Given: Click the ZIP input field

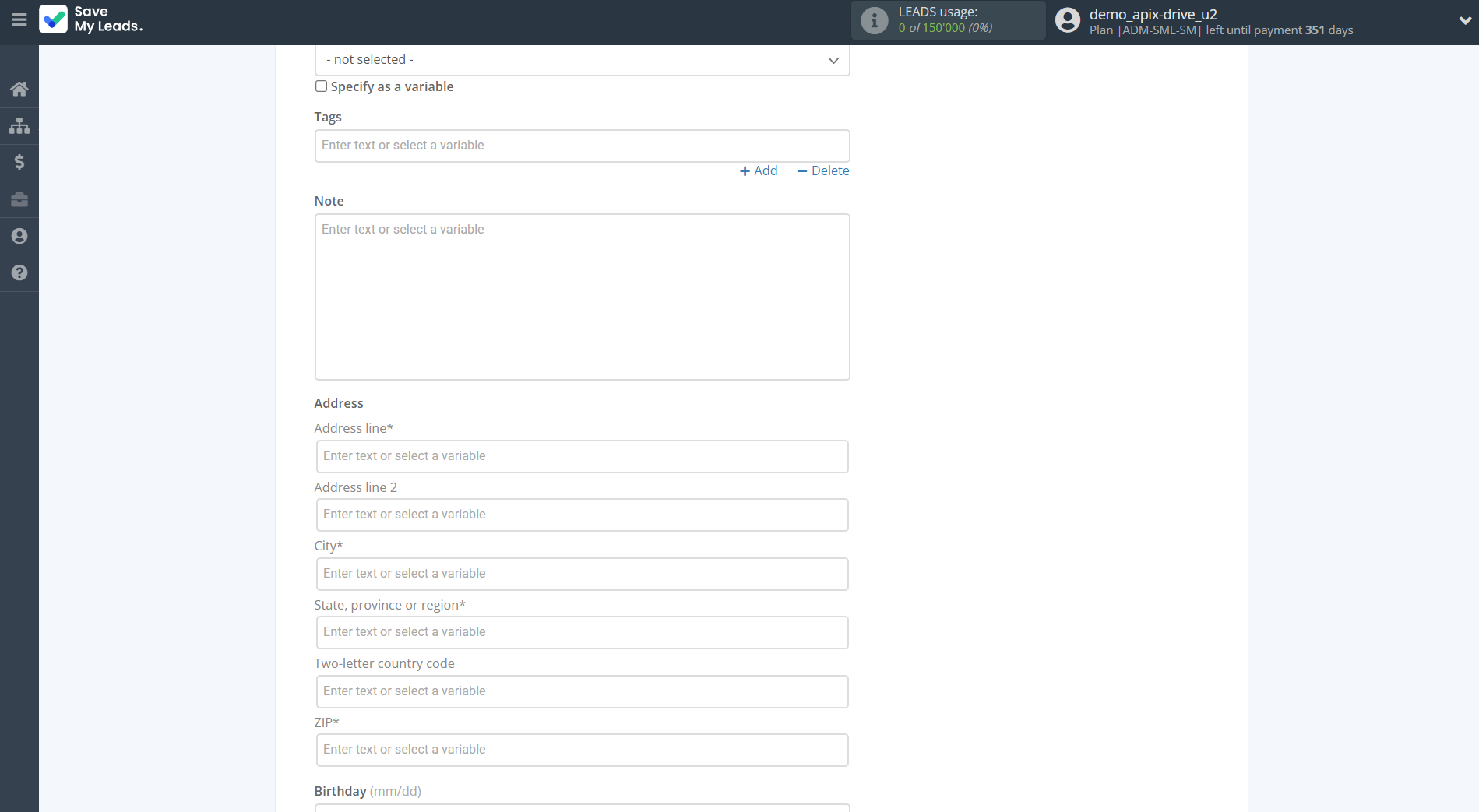Looking at the screenshot, I should (582, 750).
